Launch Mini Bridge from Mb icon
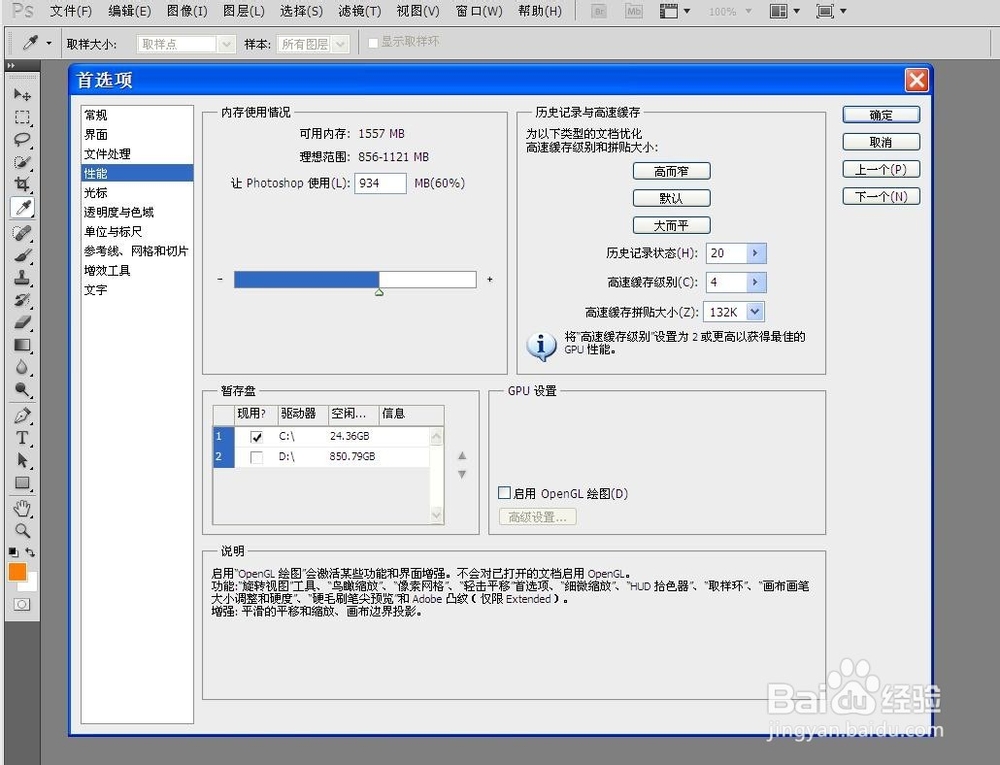1000x765 pixels. pyautogui.click(x=633, y=11)
